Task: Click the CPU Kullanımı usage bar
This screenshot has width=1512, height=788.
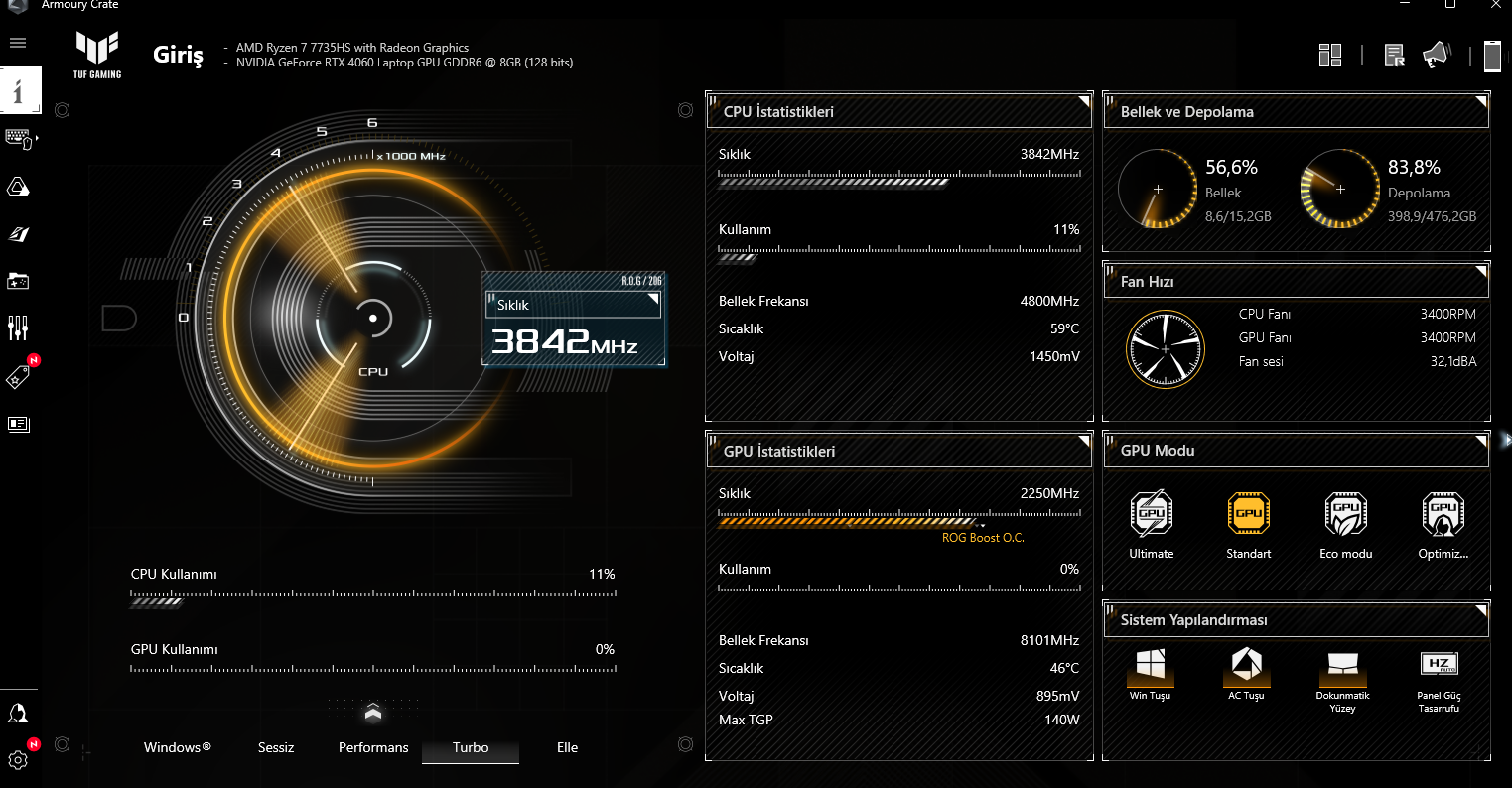Action: [373, 598]
